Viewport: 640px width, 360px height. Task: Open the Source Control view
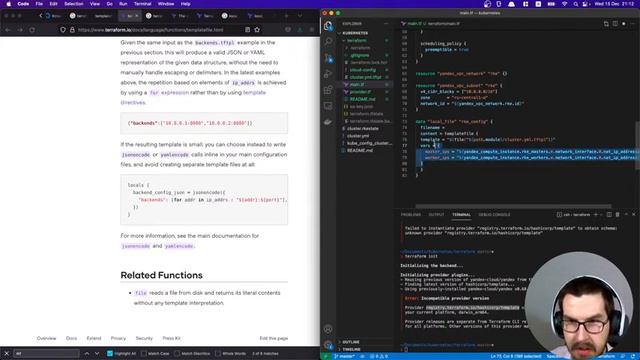[x=328, y=58]
